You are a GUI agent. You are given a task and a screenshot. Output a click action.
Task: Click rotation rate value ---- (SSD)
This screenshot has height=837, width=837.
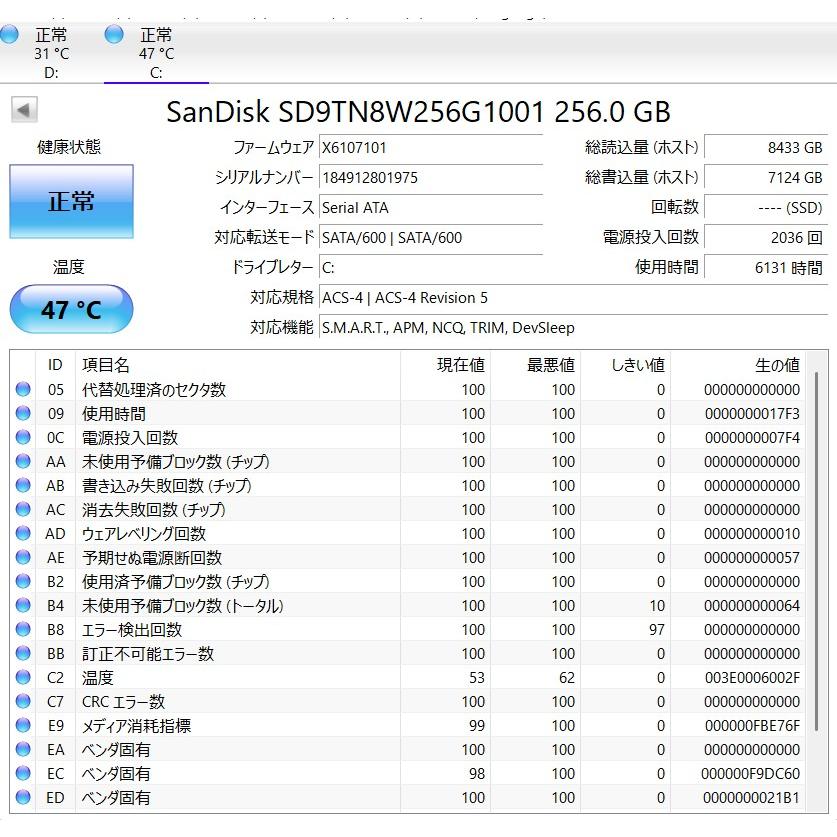point(766,207)
